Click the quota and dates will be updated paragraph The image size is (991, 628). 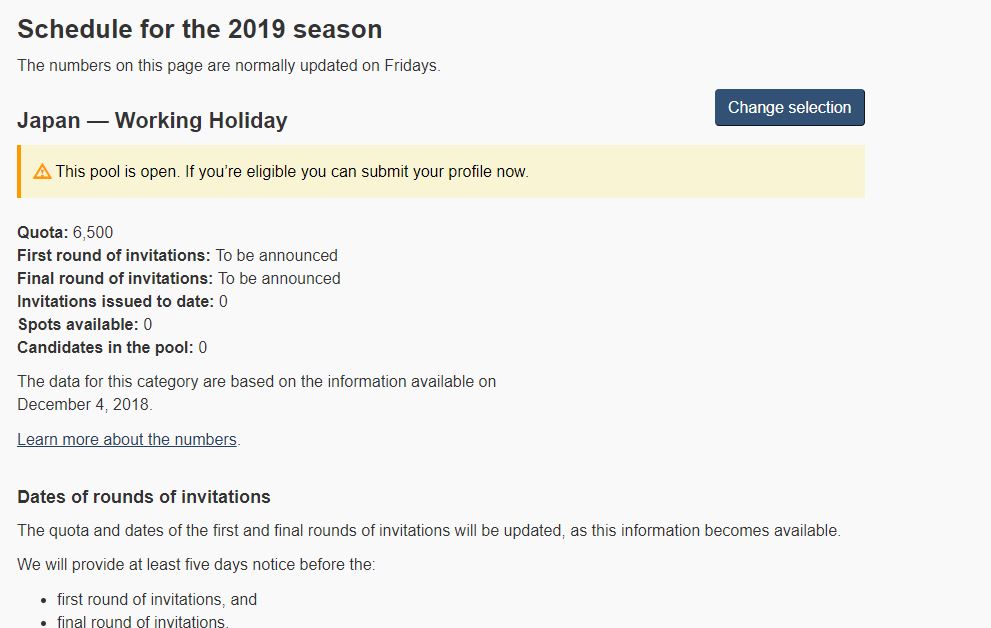(429, 531)
